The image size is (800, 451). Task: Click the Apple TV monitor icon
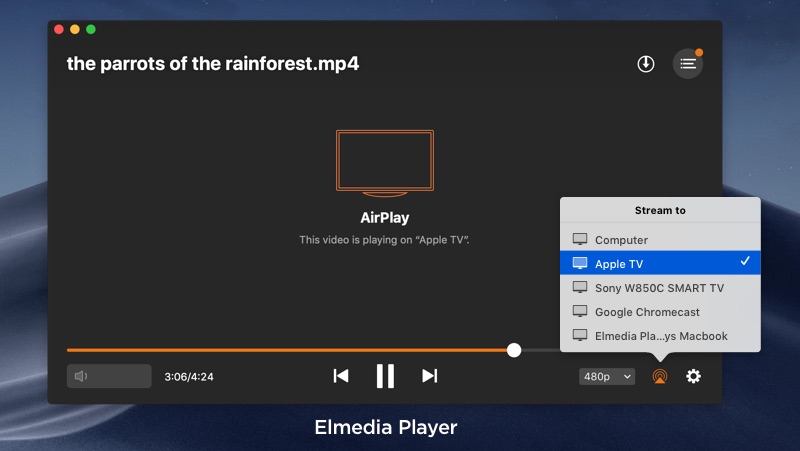click(x=580, y=263)
